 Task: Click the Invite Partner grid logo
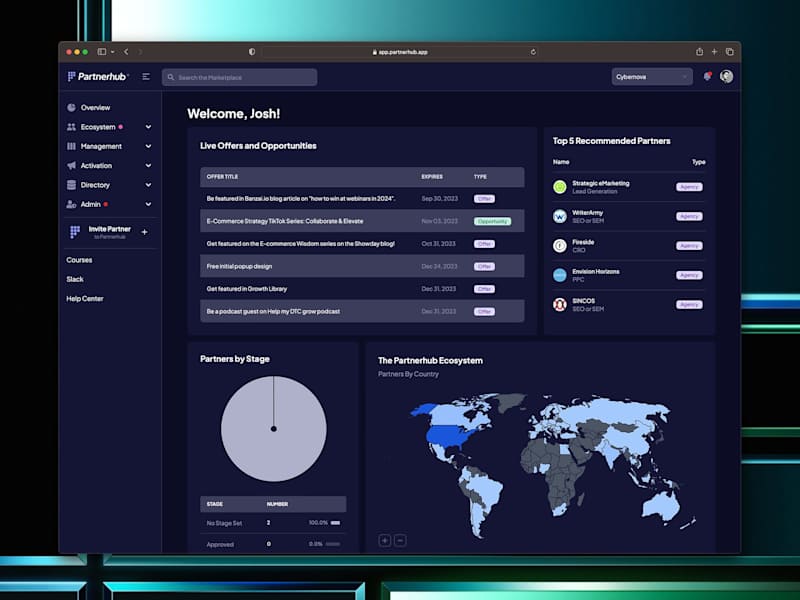point(75,232)
